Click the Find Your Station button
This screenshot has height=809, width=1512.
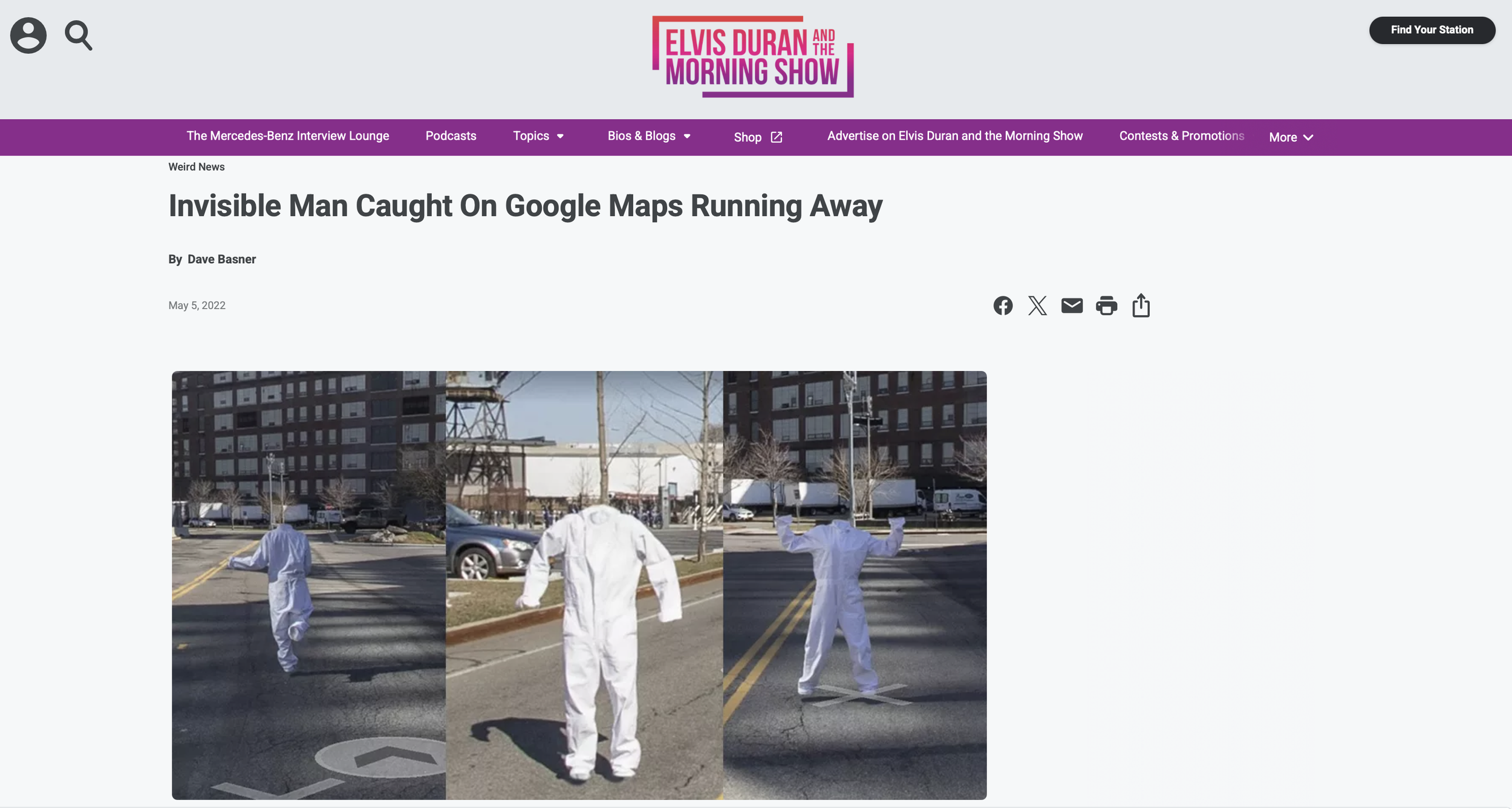click(x=1432, y=30)
